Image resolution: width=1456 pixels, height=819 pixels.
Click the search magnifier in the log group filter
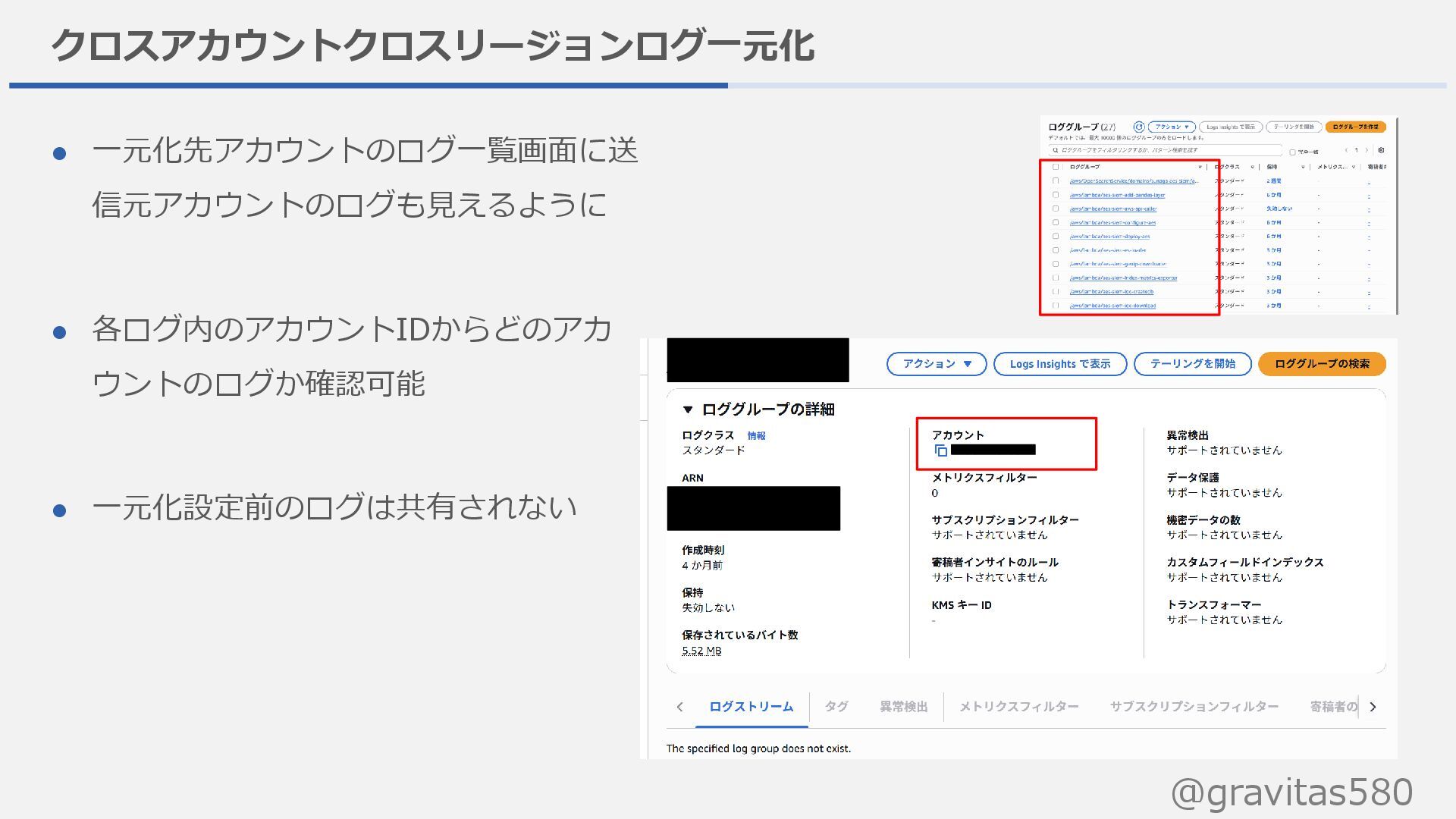click(x=1055, y=150)
